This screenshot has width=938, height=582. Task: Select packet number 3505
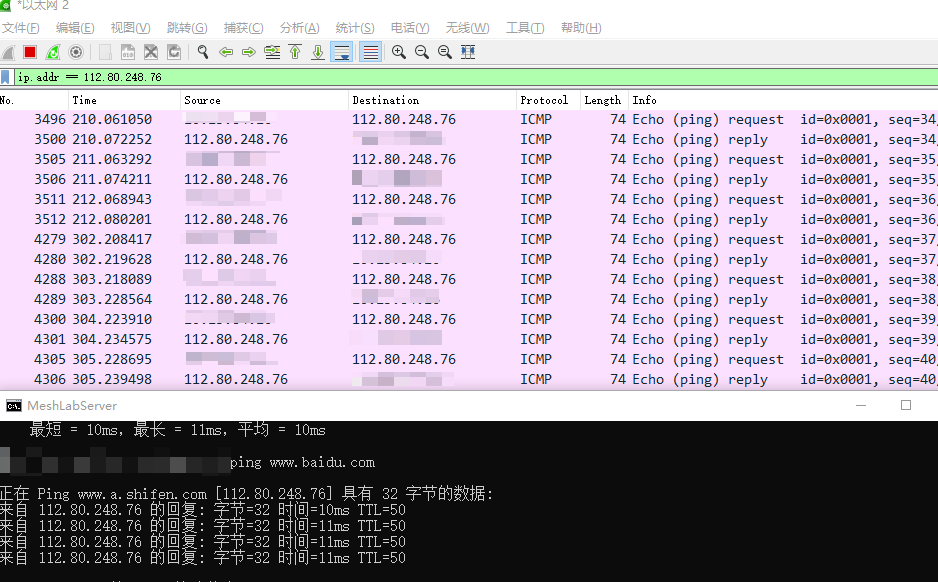pyautogui.click(x=469, y=160)
